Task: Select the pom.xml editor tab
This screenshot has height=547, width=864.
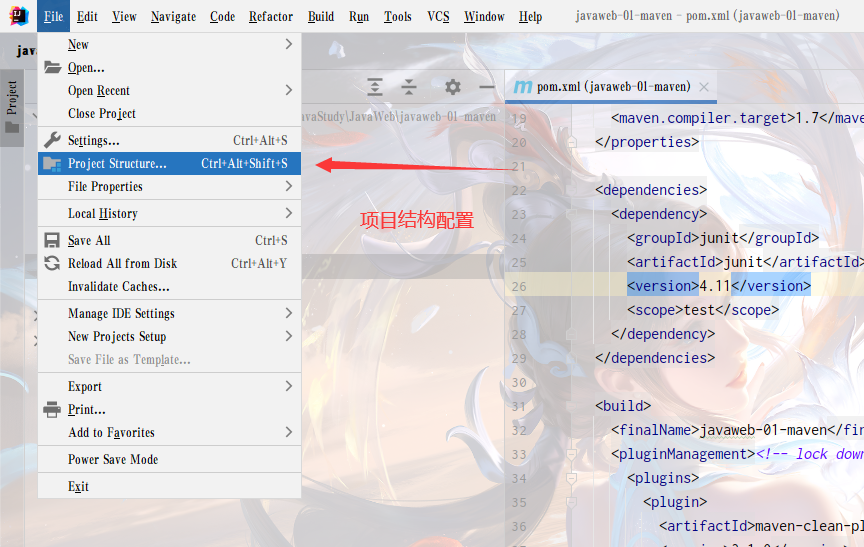Action: pos(602,87)
